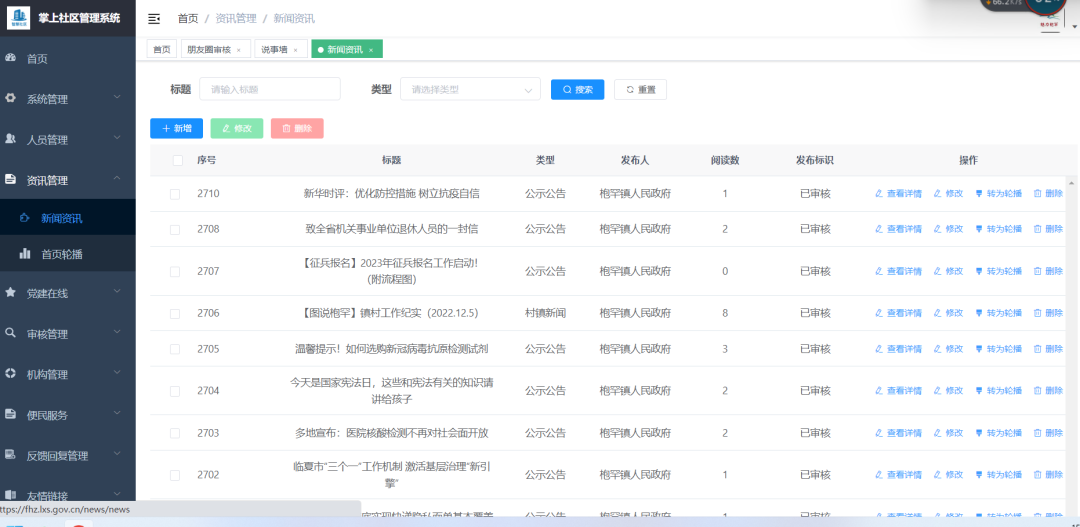
Task: Check the checkbox for row 2710
Action: tap(175, 194)
